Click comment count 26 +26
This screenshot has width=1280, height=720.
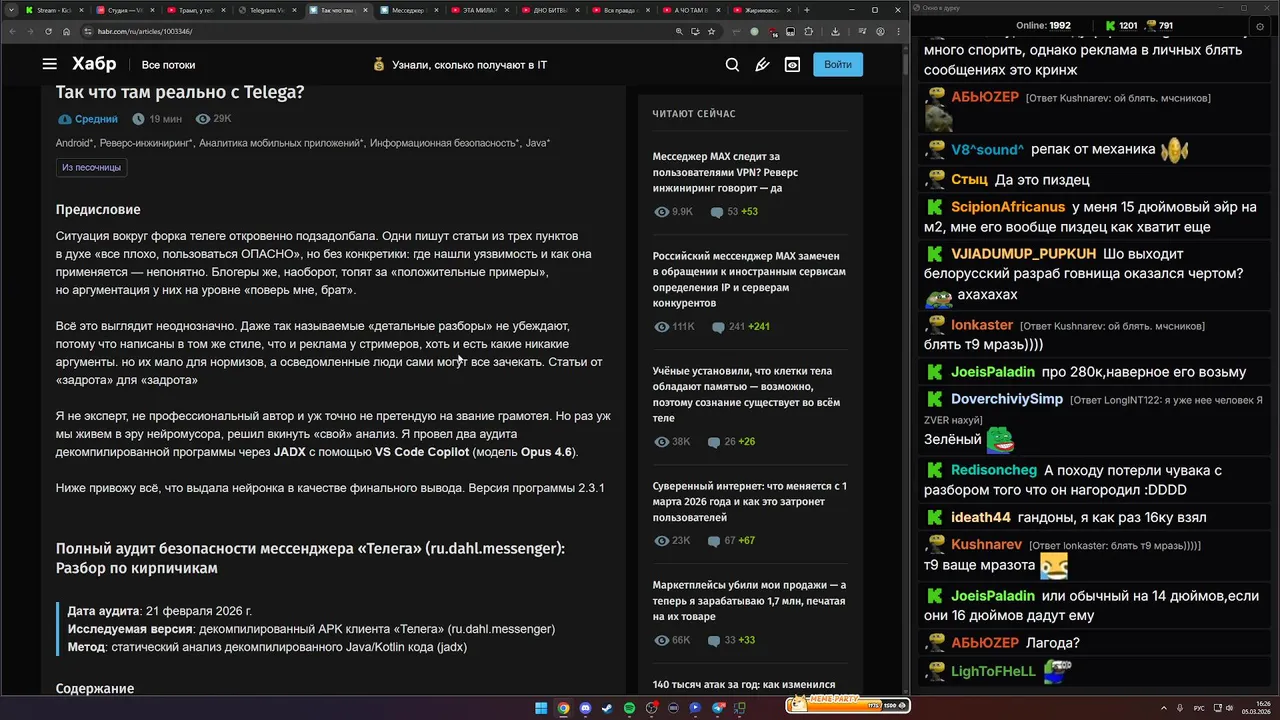click(x=732, y=442)
